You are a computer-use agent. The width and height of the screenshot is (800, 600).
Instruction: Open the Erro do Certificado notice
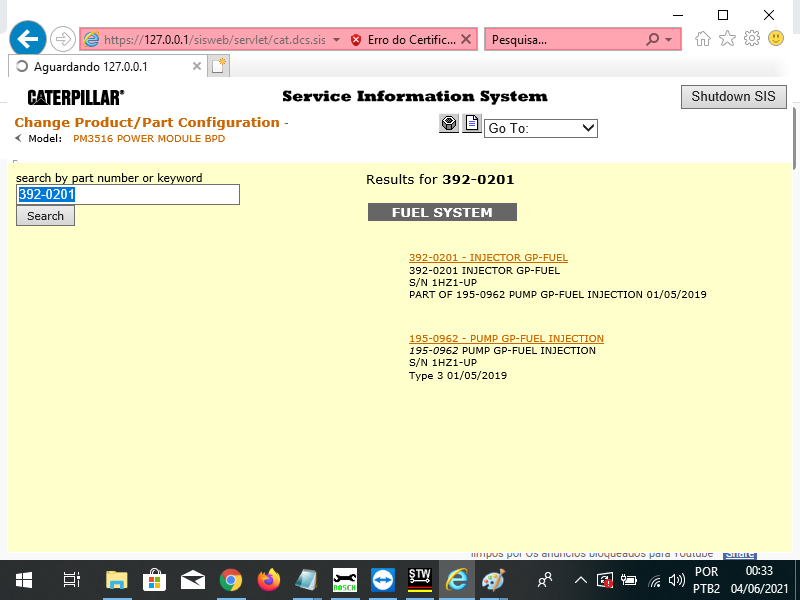pos(412,40)
